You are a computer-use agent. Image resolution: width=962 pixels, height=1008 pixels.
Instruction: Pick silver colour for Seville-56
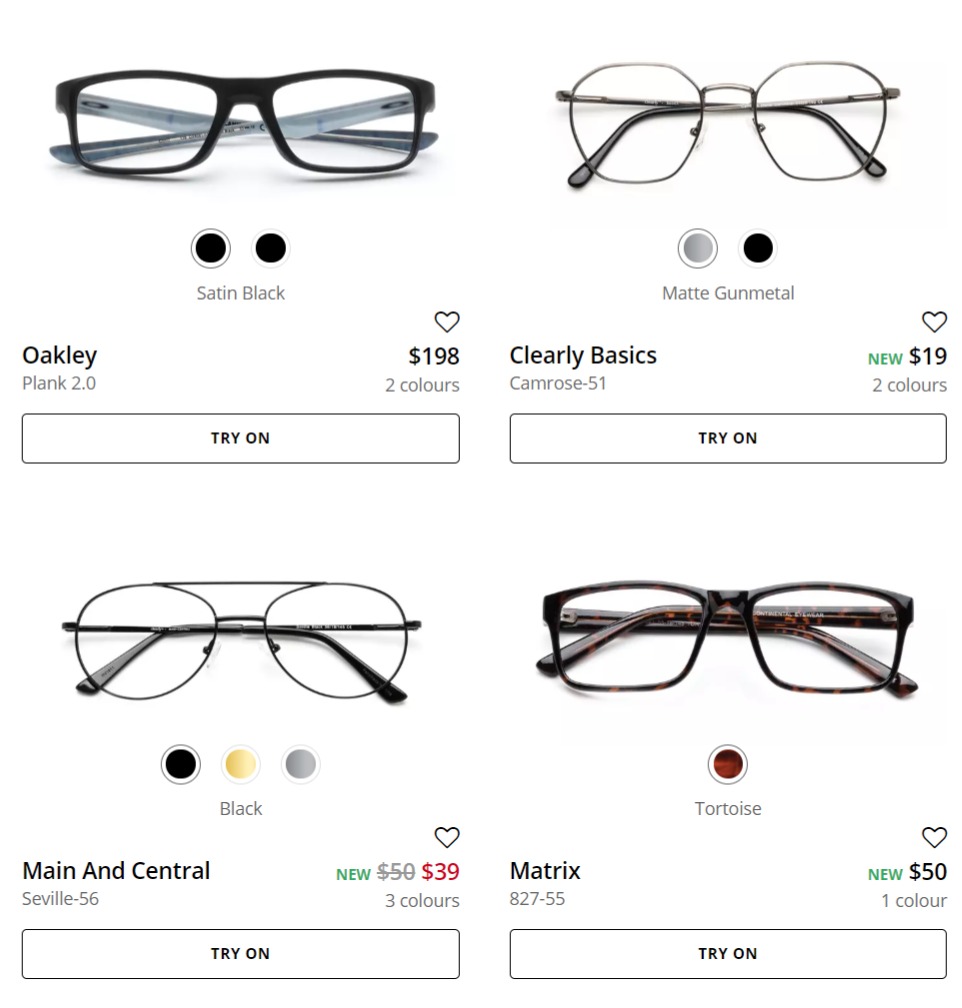point(301,764)
